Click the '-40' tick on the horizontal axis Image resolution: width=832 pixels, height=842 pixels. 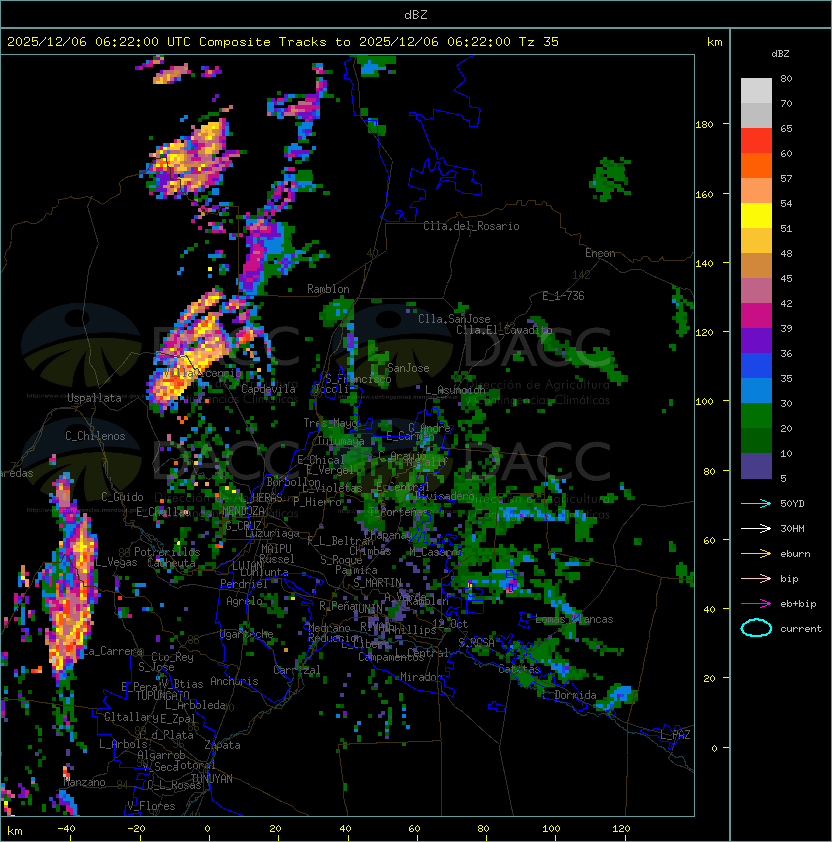coord(66,829)
